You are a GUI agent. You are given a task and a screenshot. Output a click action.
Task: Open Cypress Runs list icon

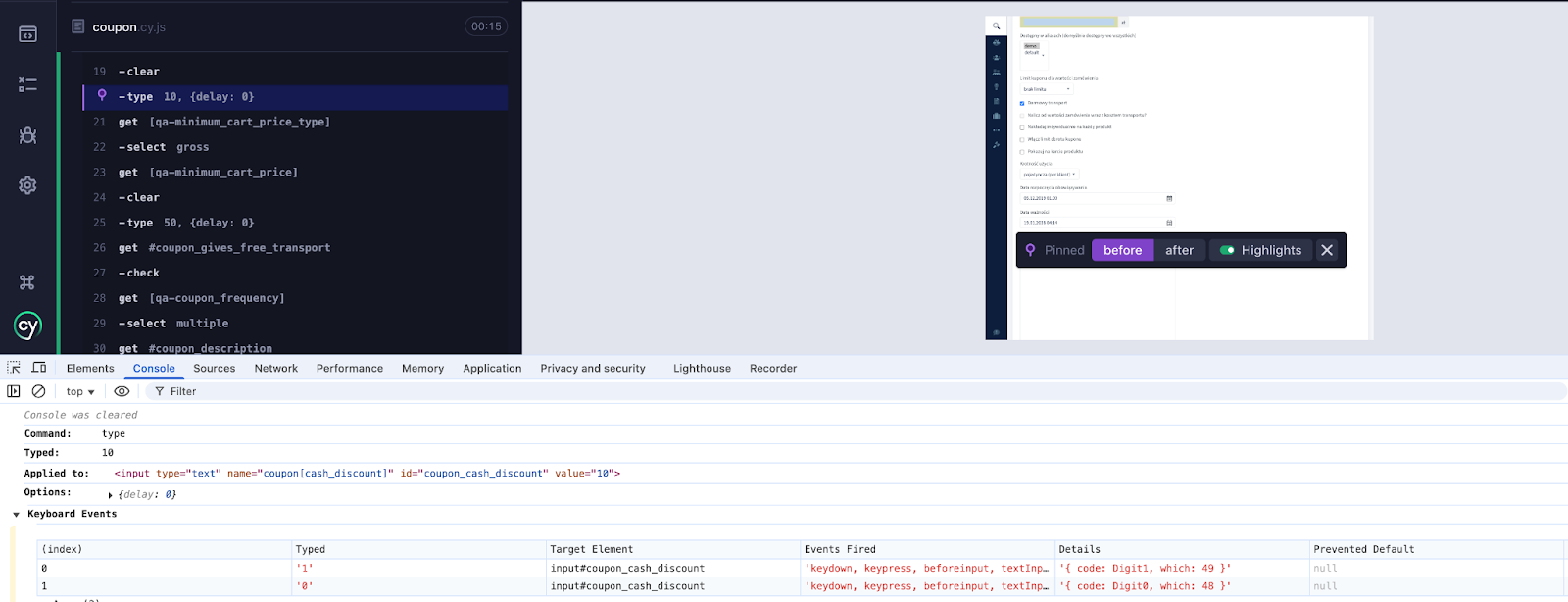click(27, 85)
